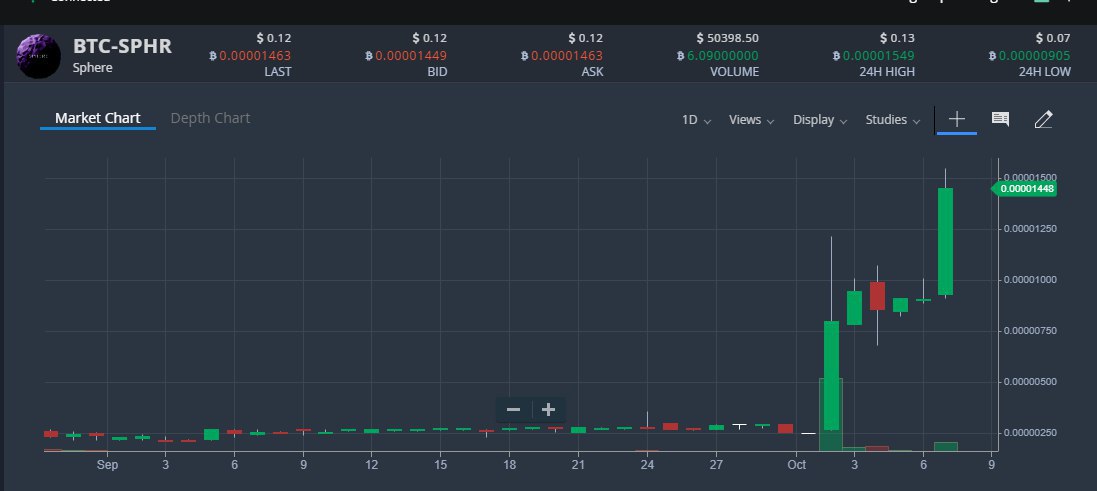Open the 1D interval dropdown

[696, 120]
